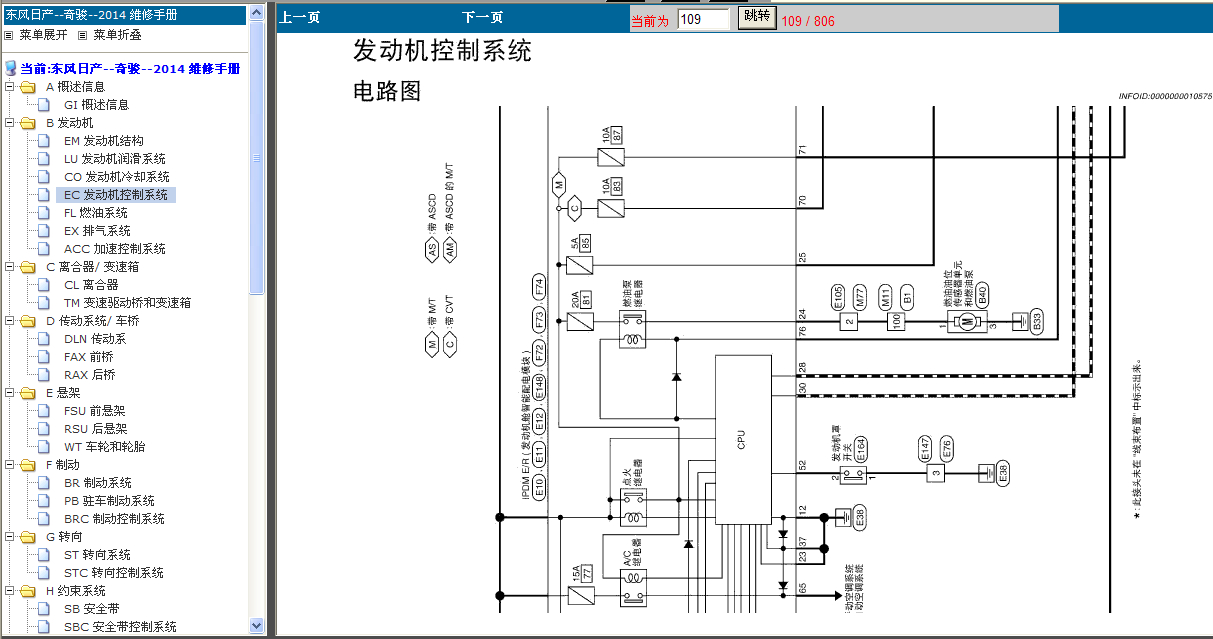Go to next page via 下一页
Viewport: 1213px width, 639px height.
(x=483, y=18)
